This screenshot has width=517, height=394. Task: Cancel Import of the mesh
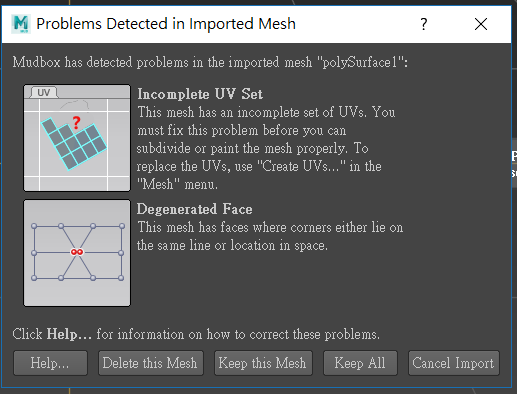454,363
